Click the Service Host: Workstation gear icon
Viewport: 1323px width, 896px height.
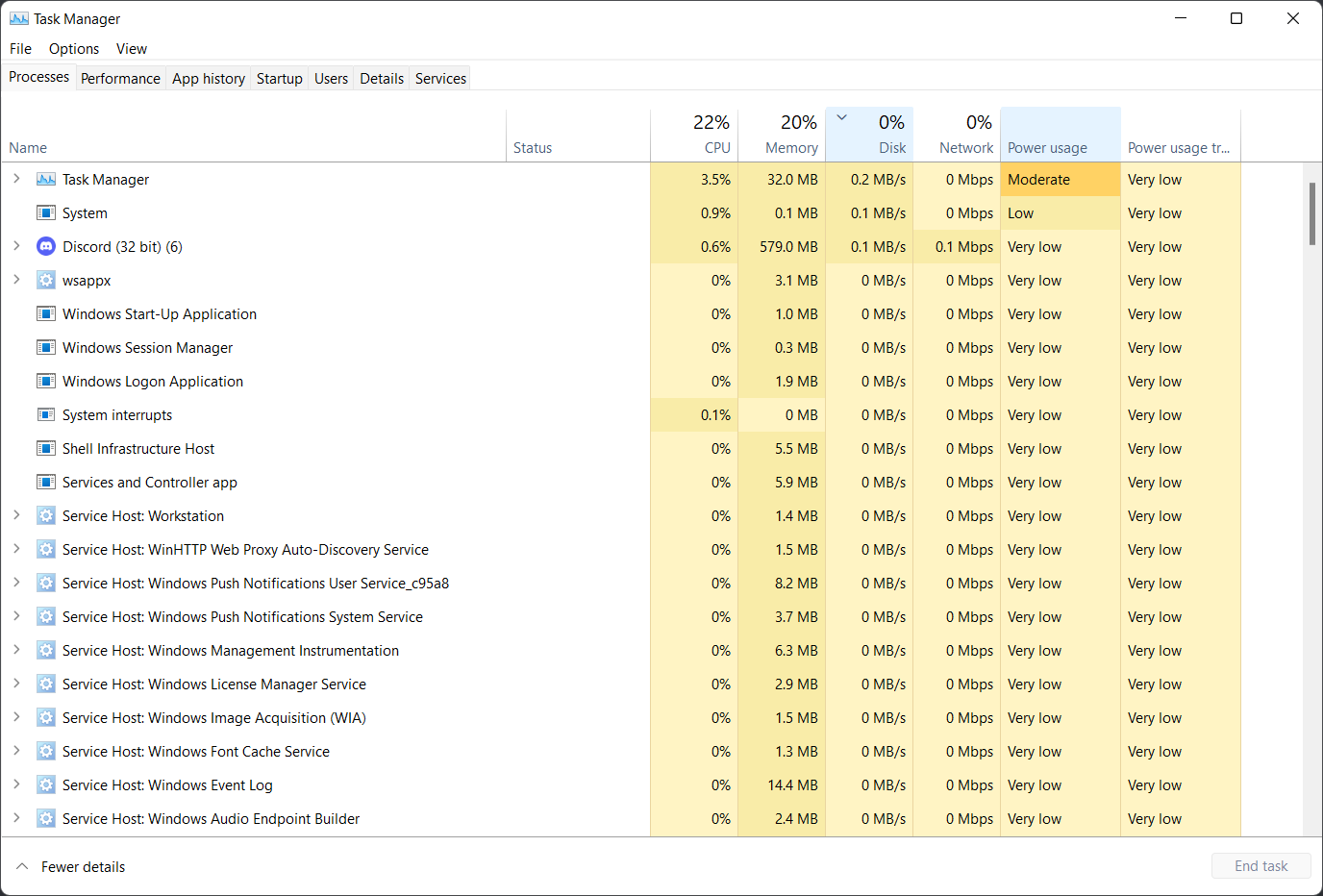45,515
